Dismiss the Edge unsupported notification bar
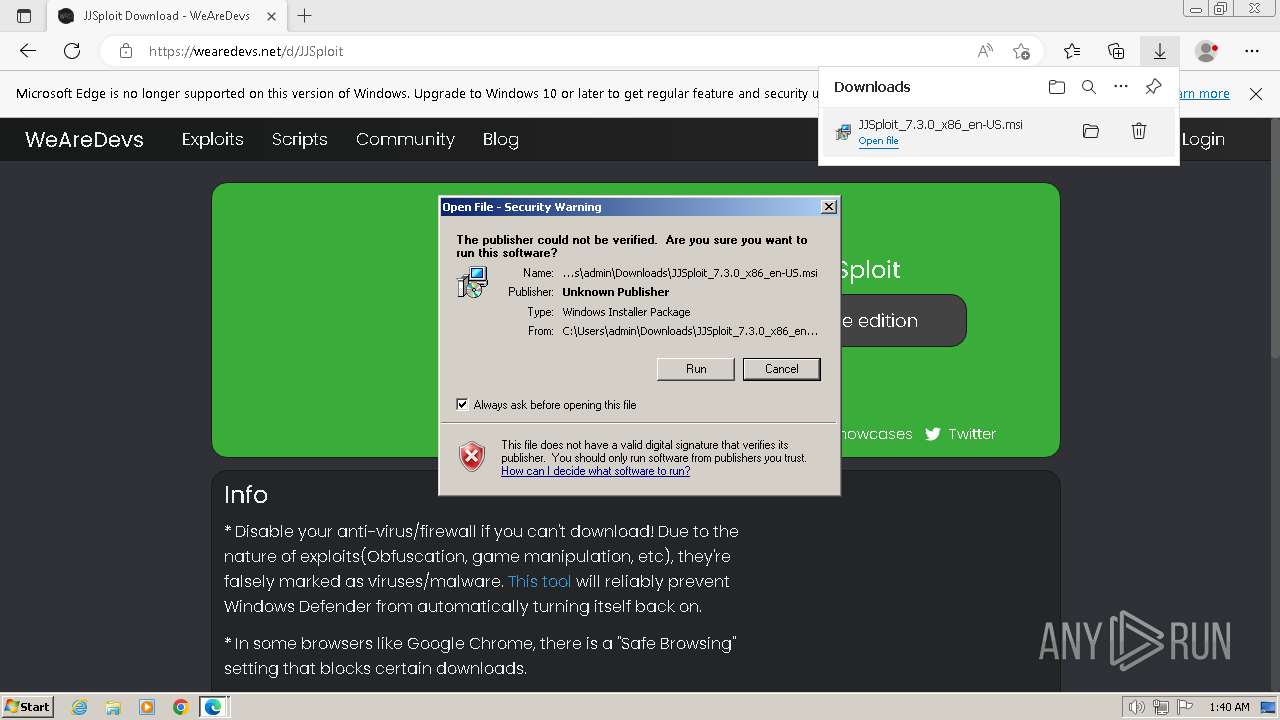 [x=1256, y=94]
